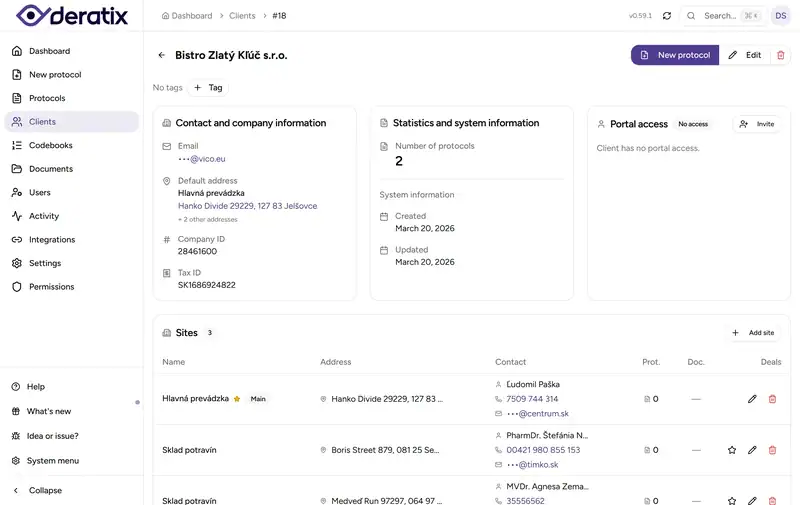The height and width of the screenshot is (505, 800).
Task: Set Boris Street site as main via star
Action: point(732,450)
